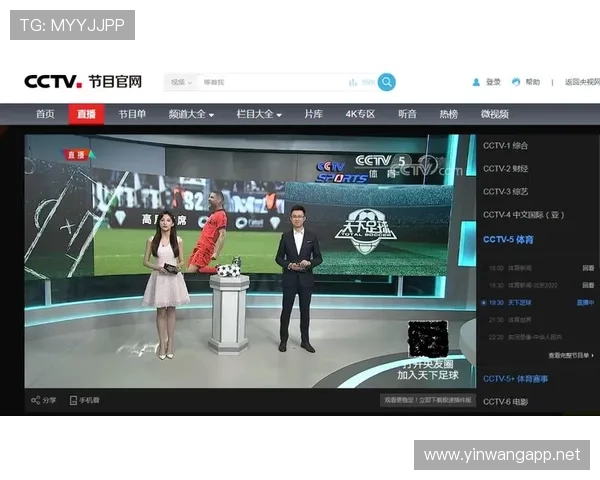Select the 直播 tab
This screenshot has height=480, width=600.
pos(86,114)
